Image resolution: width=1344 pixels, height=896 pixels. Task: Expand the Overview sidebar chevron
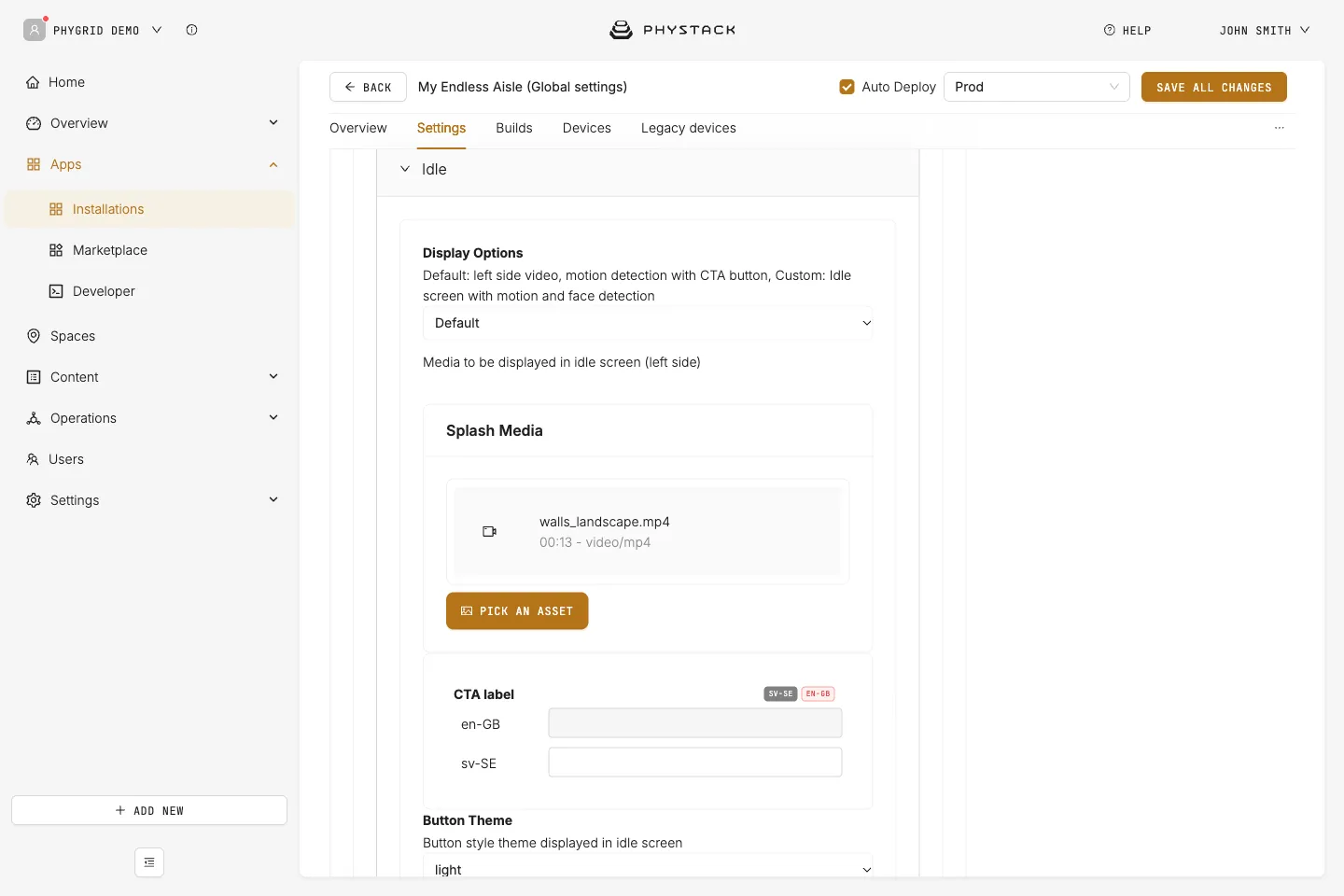[273, 123]
